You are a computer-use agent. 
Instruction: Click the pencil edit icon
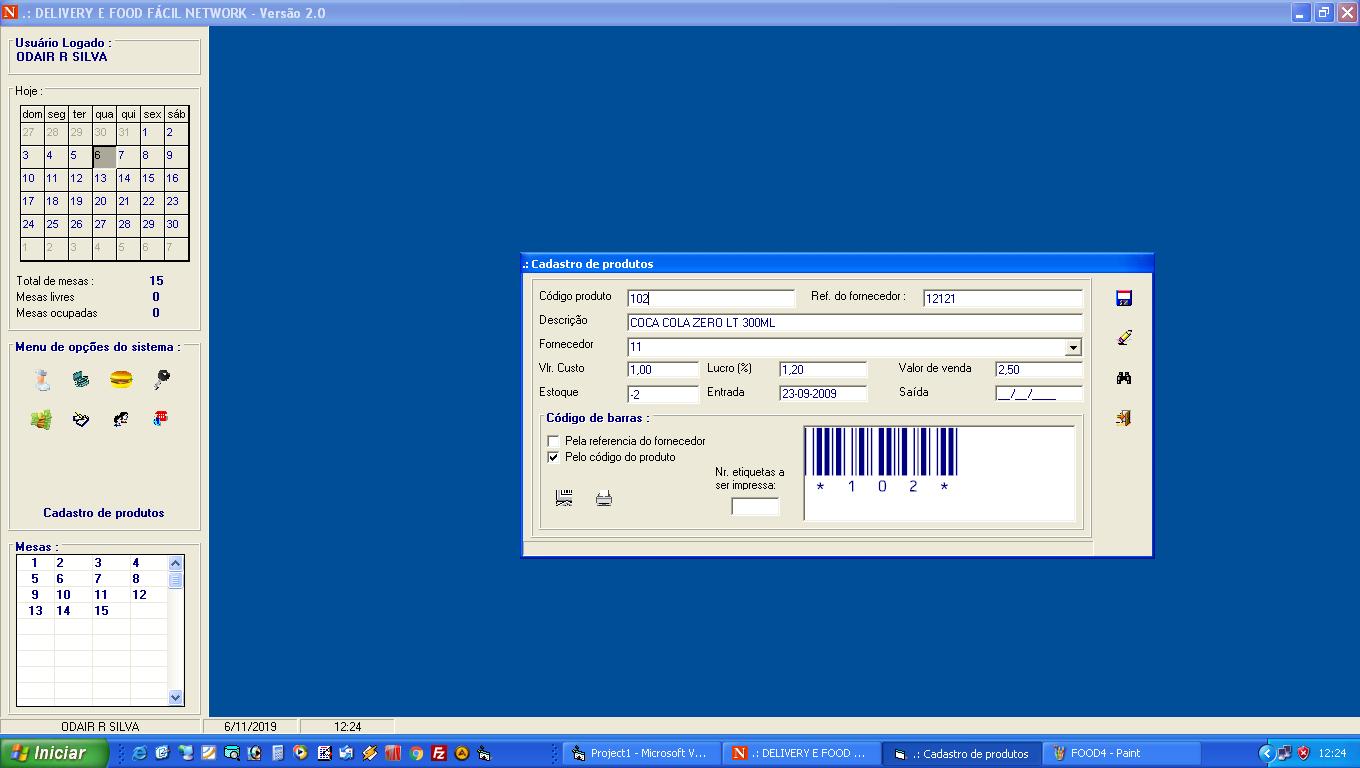1123,338
